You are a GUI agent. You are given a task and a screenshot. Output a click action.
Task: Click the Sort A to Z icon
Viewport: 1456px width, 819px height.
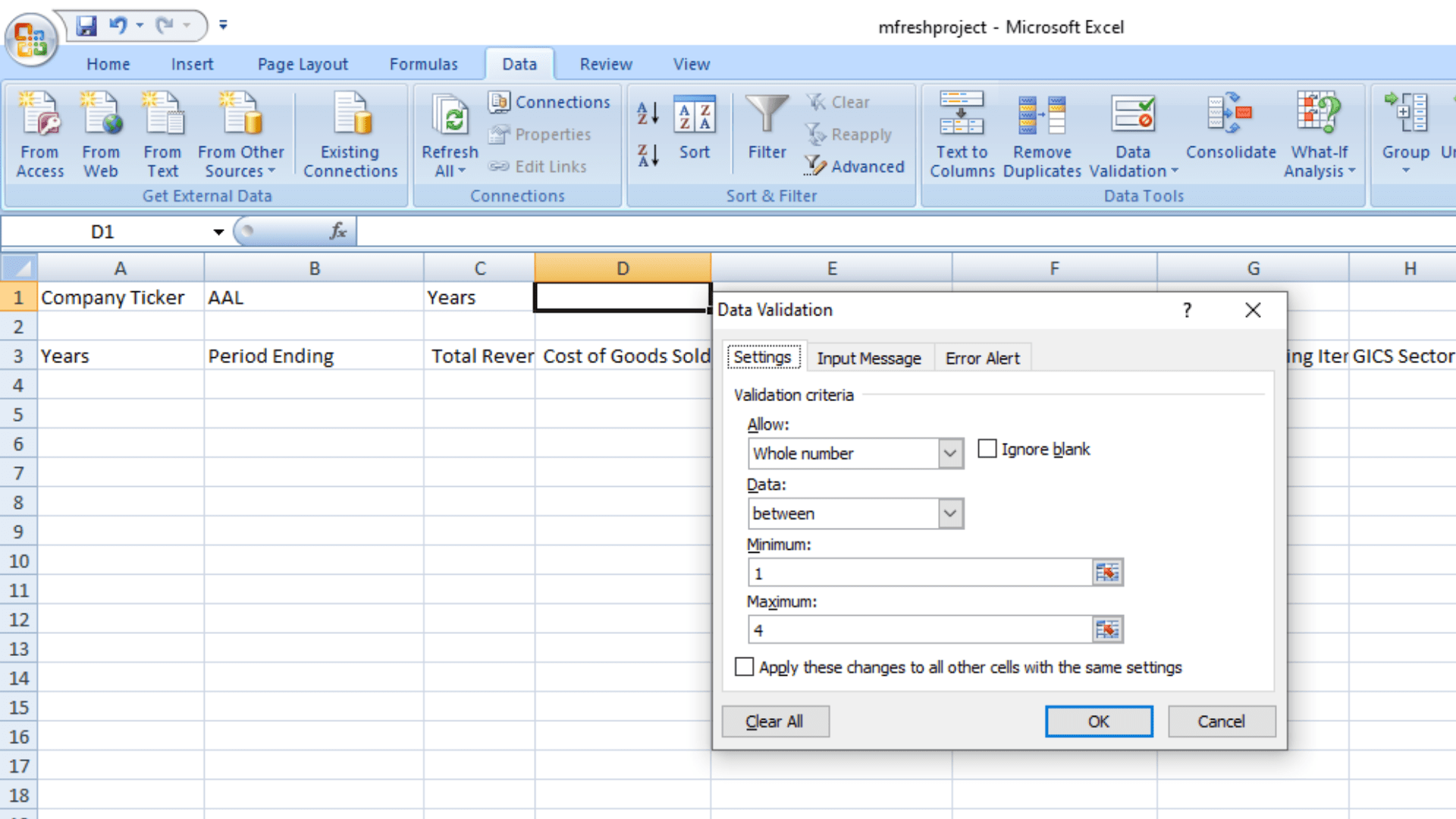click(x=648, y=114)
